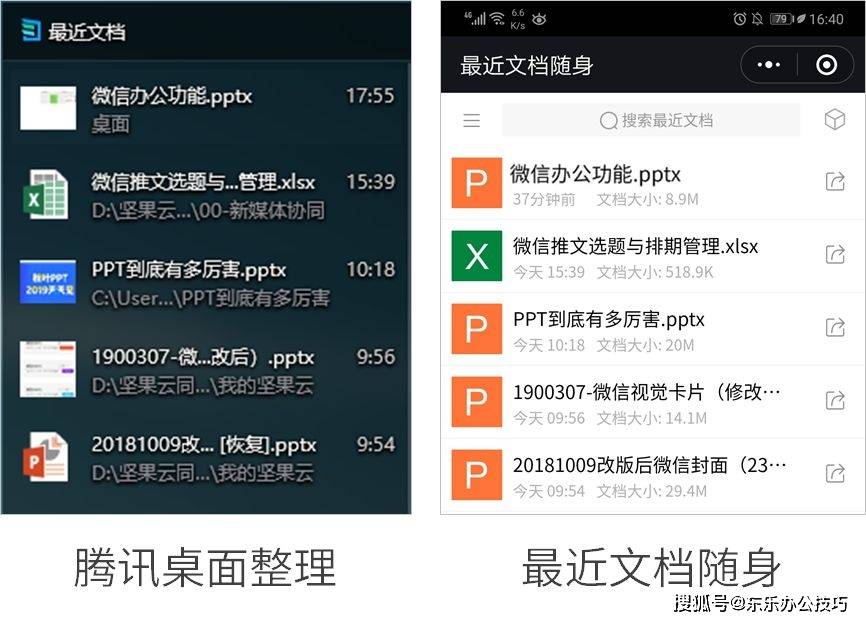Image resolution: width=866 pixels, height=622 pixels.
Task: Click the Excel icon of 微信推文选题 xlsx file
Action: pos(45,194)
